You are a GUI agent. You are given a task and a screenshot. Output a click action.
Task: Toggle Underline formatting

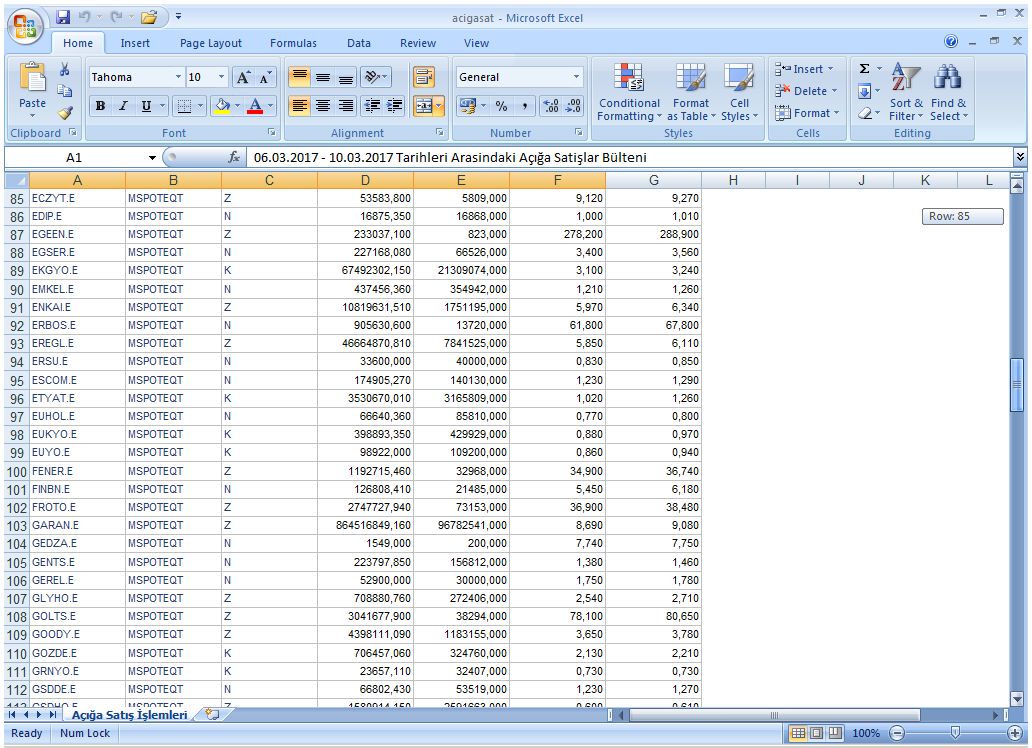(x=145, y=105)
